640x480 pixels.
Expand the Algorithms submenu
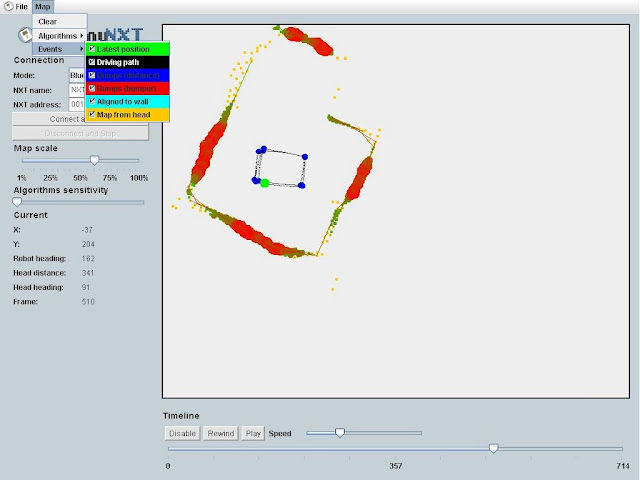tap(60, 36)
